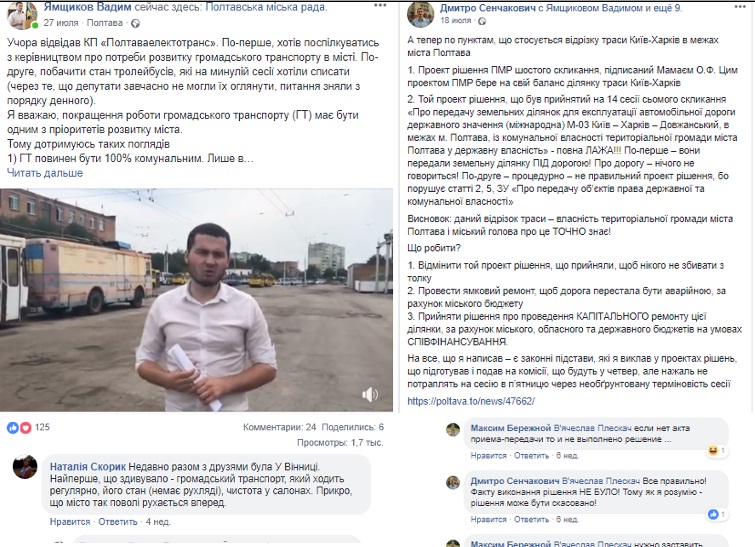The width and height of the screenshot is (755, 547).
Task: Open options menu on Дмитро Сенчакович's post
Action: [740, 7]
